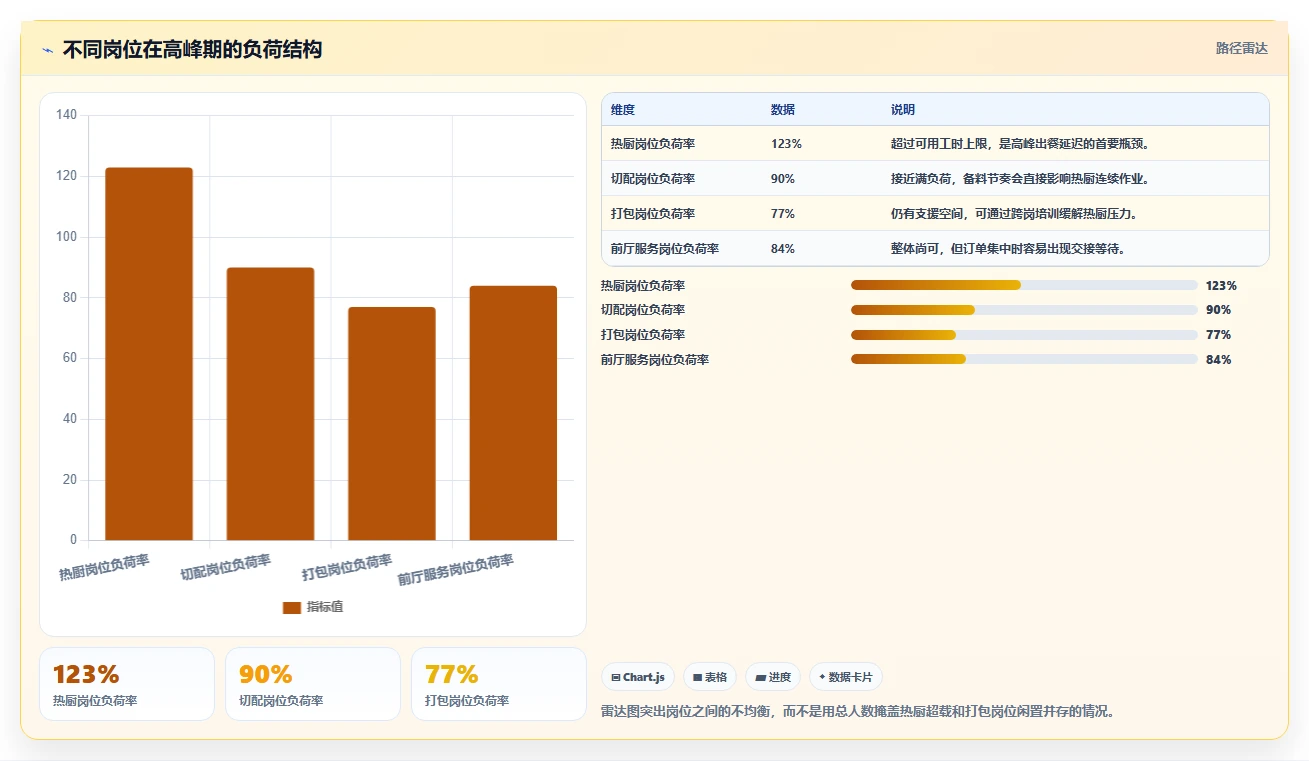Click the 123% value in the table
The width and height of the screenshot is (1309, 761).
(786, 144)
